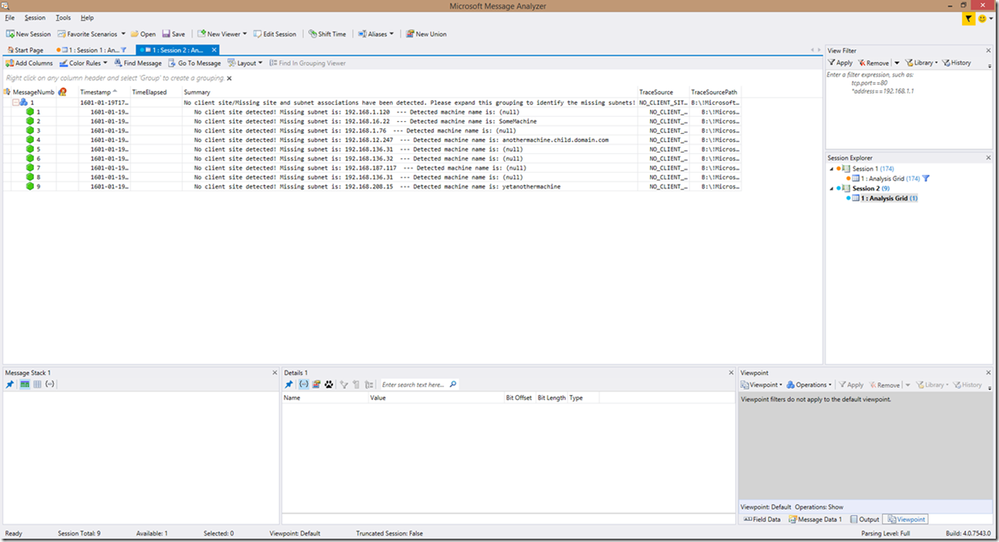Click the Summary column header
The image size is (999, 542).
(410, 92)
